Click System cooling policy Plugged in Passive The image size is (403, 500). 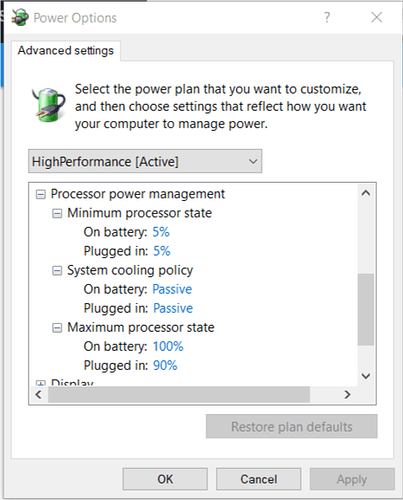coord(173,308)
